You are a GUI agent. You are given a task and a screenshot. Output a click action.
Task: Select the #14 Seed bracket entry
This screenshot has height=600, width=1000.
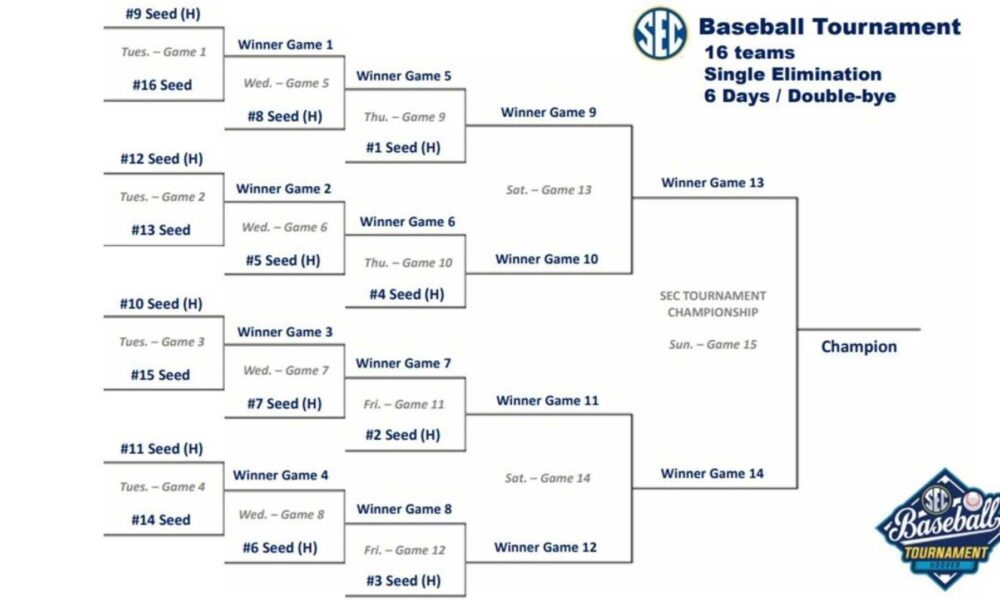click(161, 520)
